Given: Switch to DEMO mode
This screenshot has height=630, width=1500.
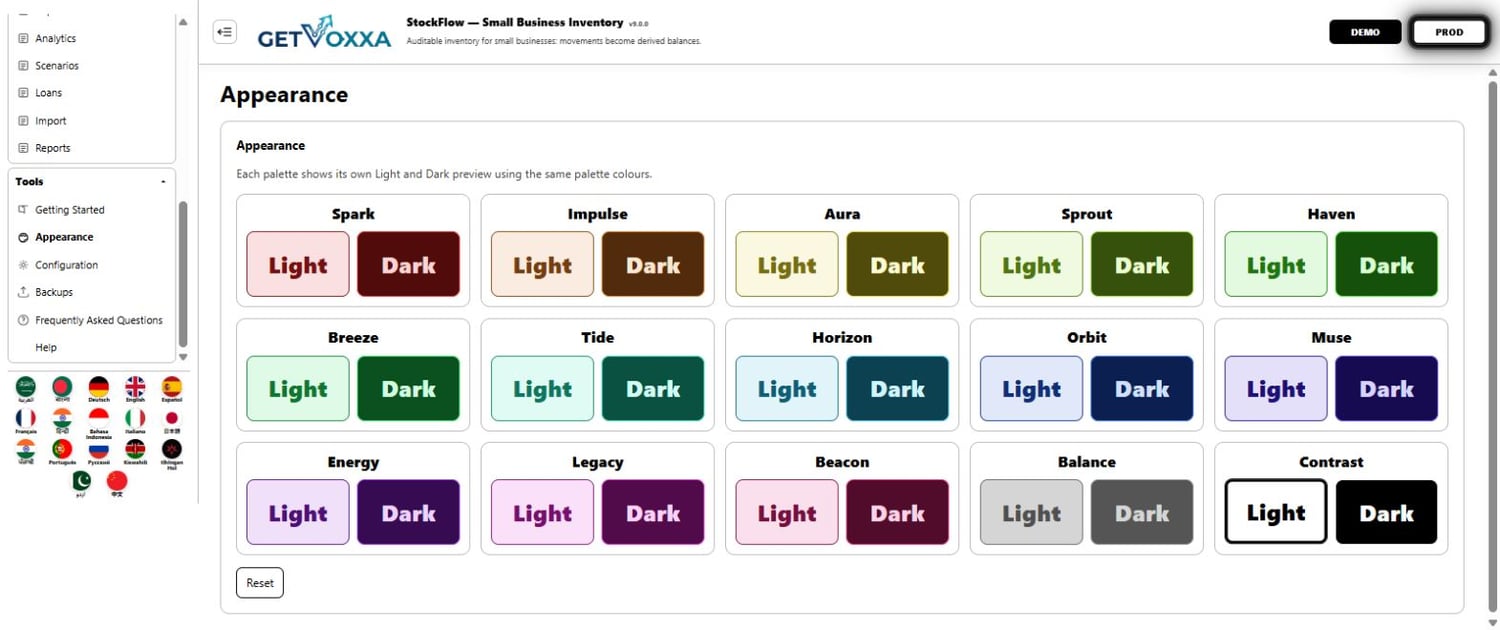Looking at the screenshot, I should [1365, 32].
